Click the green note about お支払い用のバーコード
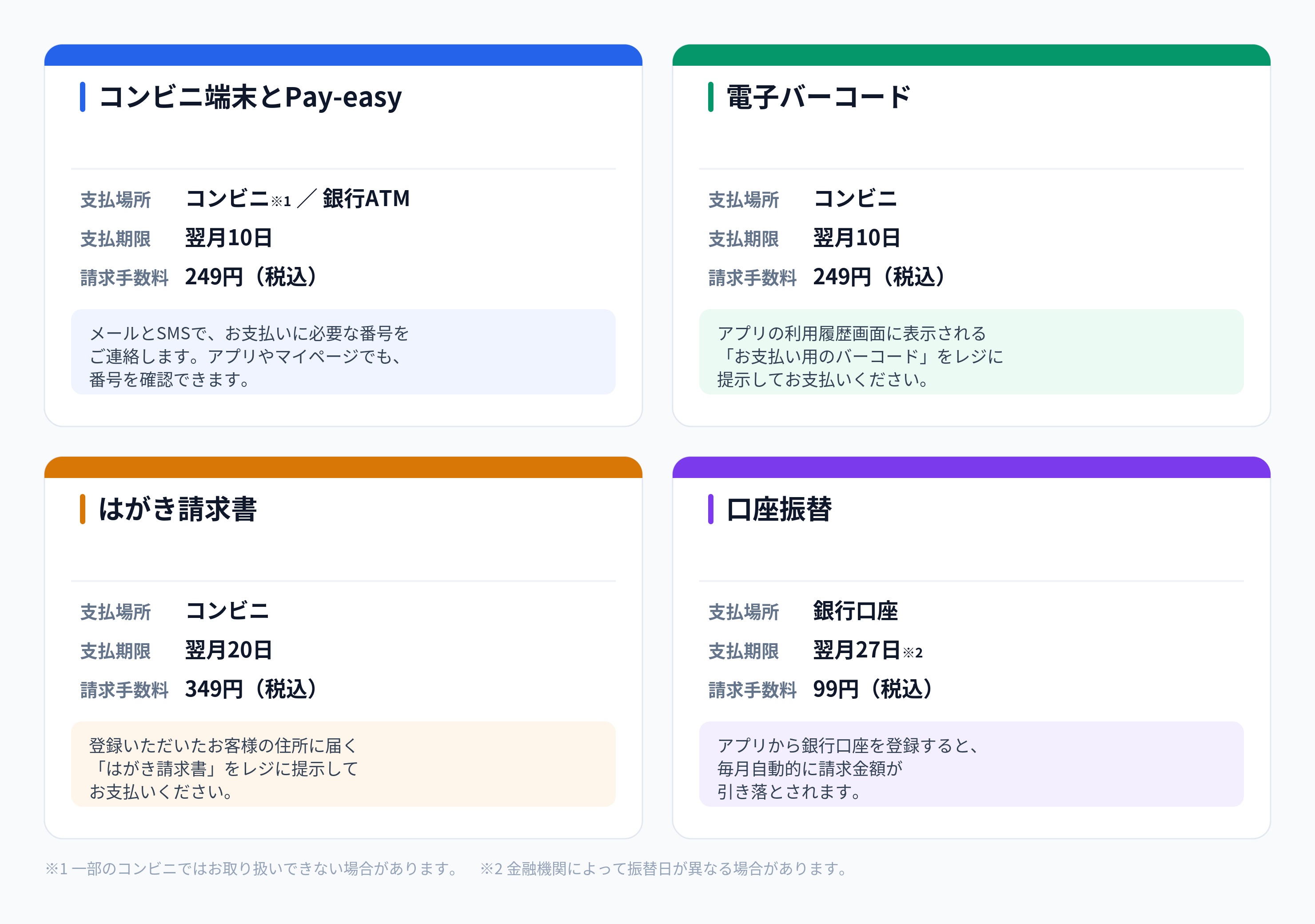The image size is (1315, 924). pyautogui.click(x=971, y=352)
